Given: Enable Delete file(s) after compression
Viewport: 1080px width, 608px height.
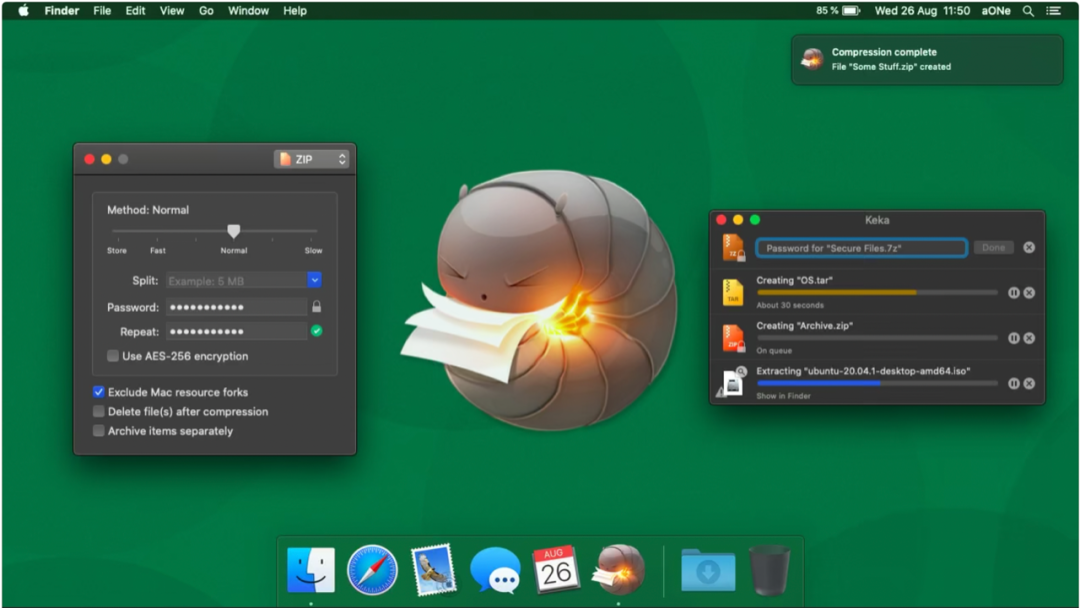Looking at the screenshot, I should coord(98,411).
